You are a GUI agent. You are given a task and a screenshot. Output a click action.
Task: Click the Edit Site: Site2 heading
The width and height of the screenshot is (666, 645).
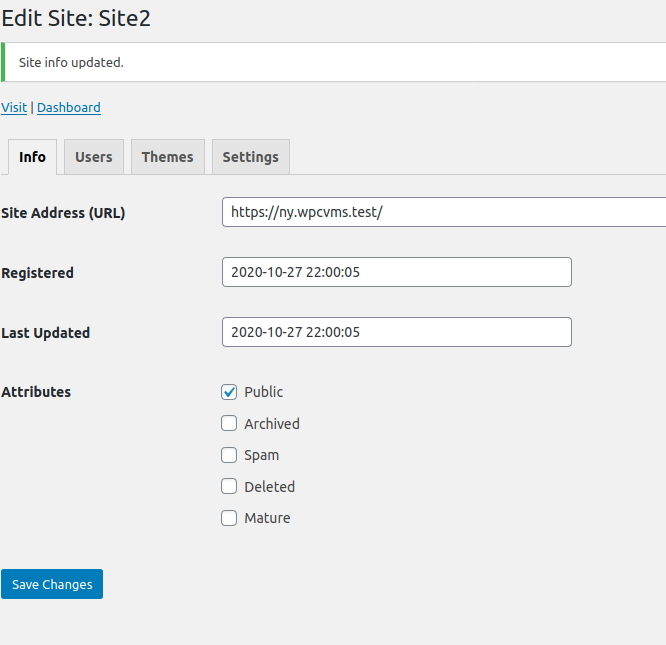[x=77, y=18]
